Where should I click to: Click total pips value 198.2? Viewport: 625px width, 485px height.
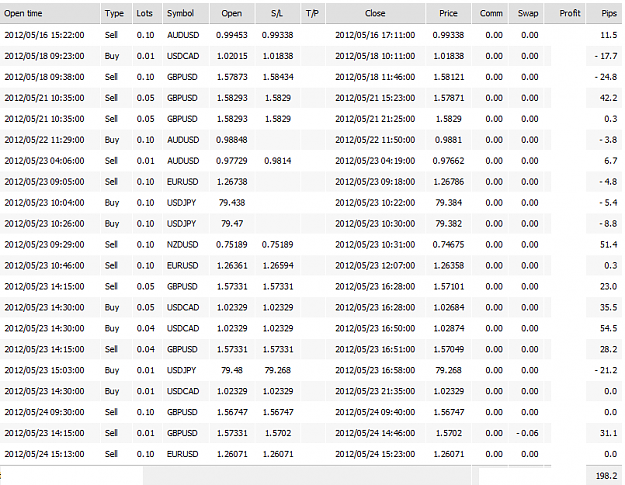tap(606, 475)
